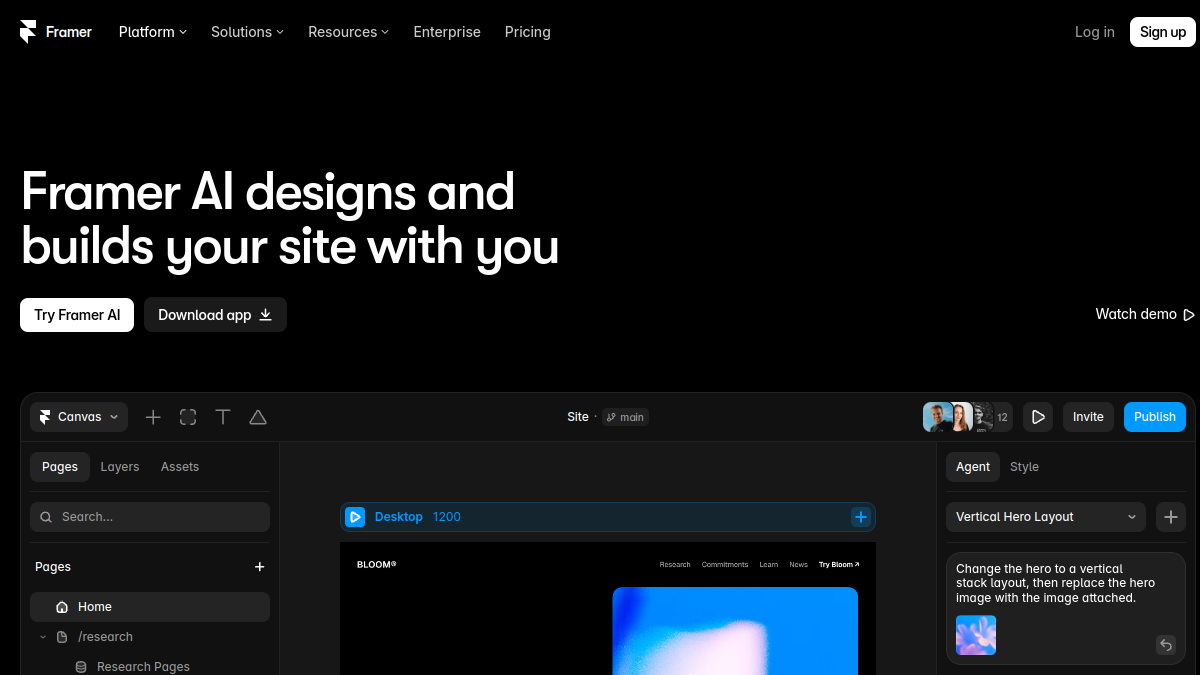Click the Site project title
The image size is (1200, 675).
pyautogui.click(x=578, y=417)
